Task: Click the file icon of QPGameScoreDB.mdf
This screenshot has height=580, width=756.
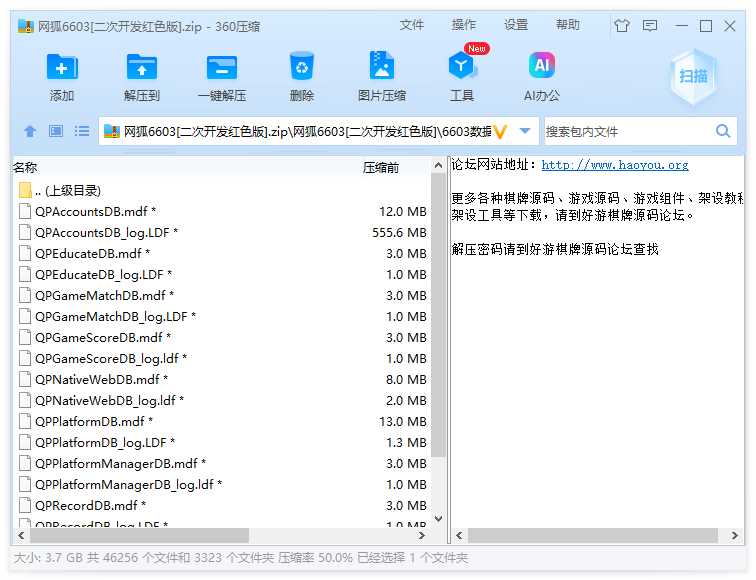Action: (25, 337)
